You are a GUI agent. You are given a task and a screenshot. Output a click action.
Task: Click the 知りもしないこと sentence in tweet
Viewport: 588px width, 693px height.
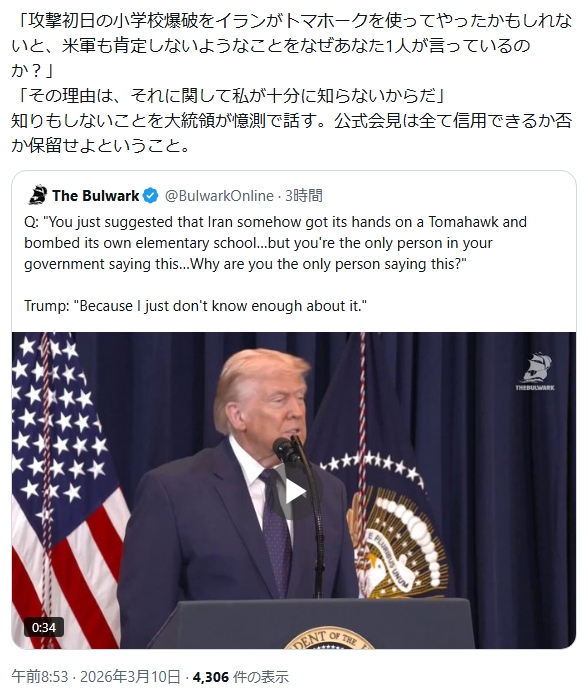pos(292,133)
